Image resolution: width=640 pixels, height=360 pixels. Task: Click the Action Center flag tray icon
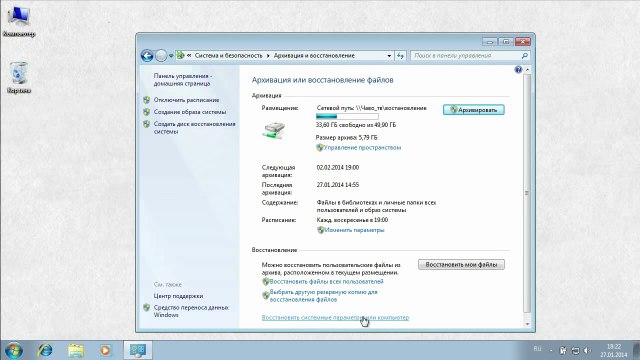[563, 350]
